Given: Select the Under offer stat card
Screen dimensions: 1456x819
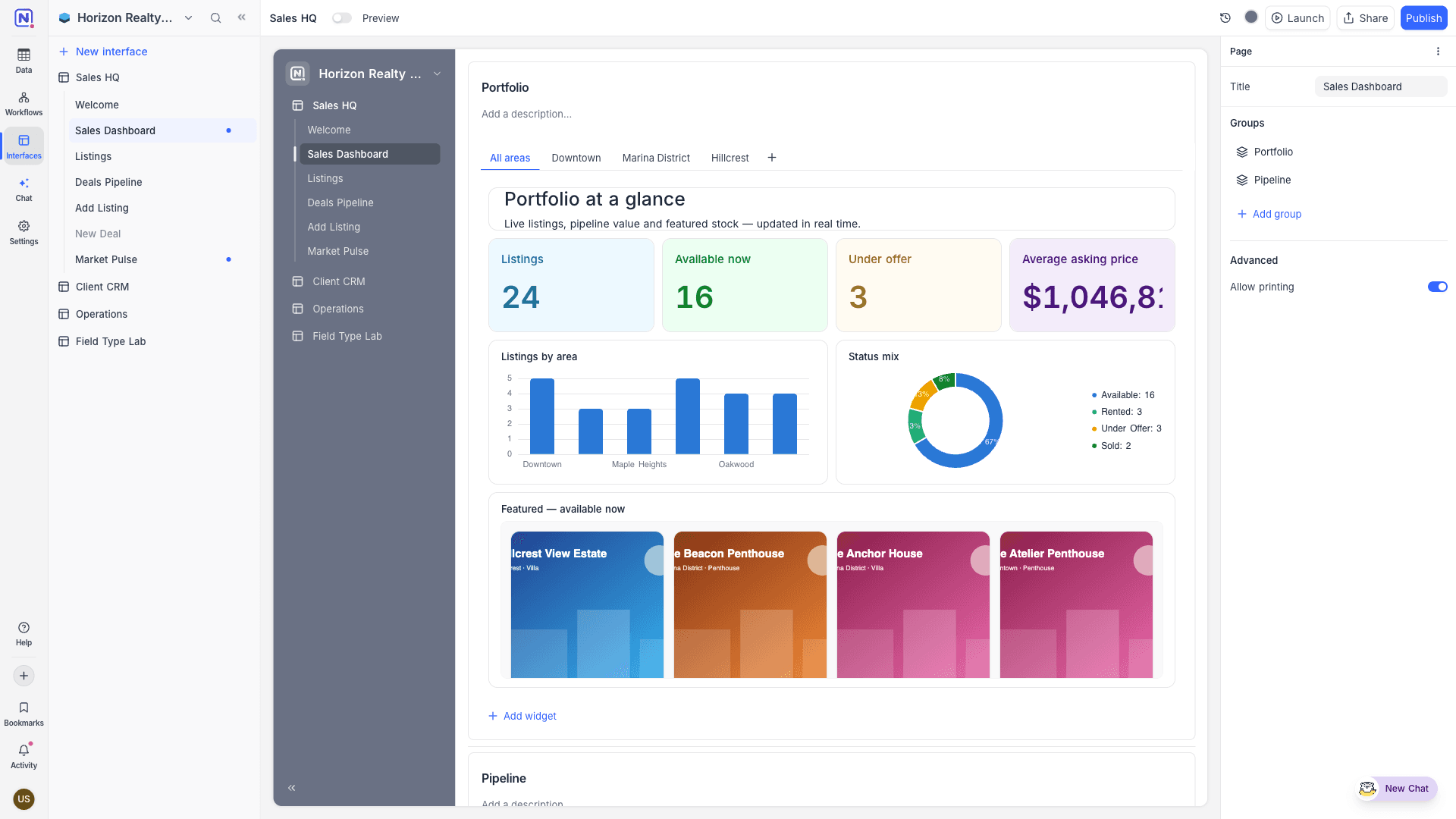Looking at the screenshot, I should tap(918, 285).
